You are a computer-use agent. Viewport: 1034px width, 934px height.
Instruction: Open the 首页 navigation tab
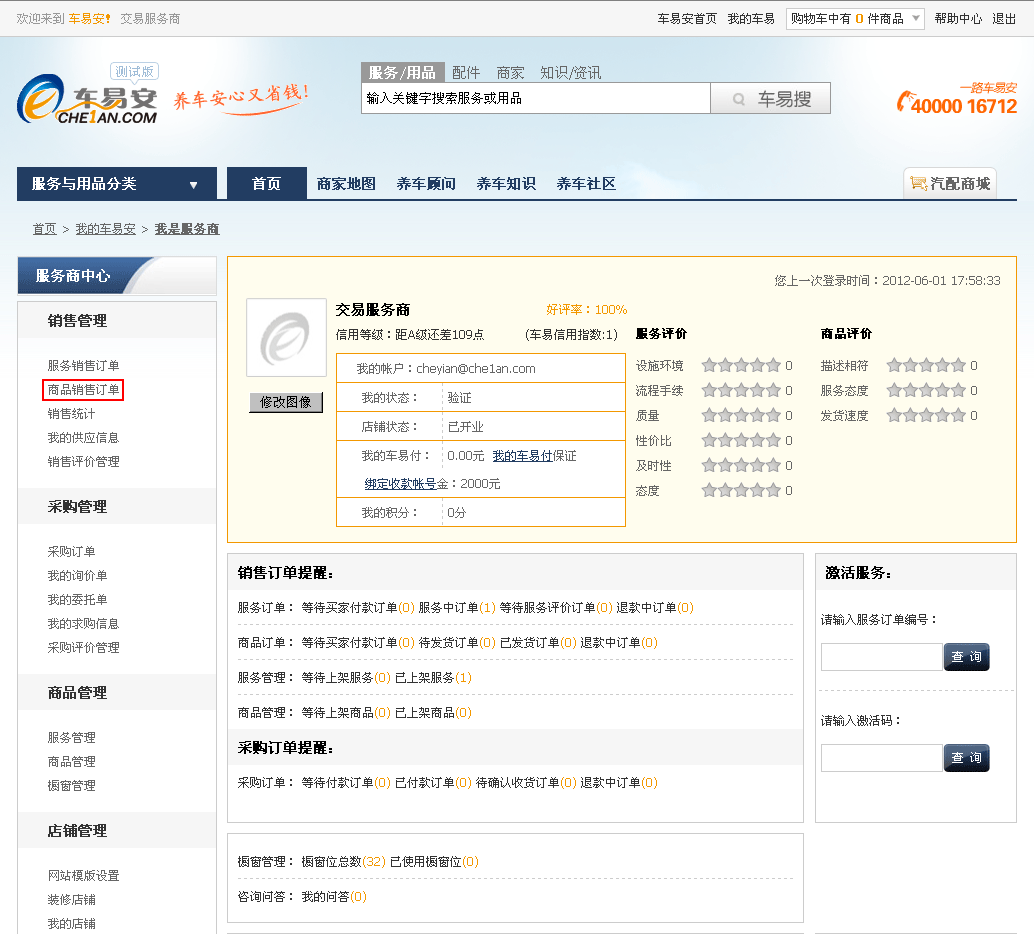pos(266,183)
